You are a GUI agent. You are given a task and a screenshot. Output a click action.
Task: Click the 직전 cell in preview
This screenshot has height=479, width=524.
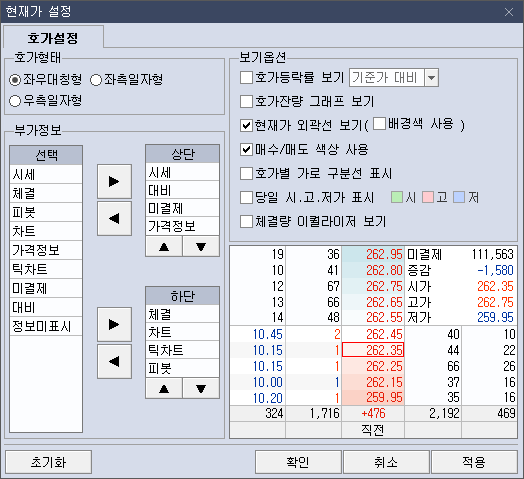point(373,430)
